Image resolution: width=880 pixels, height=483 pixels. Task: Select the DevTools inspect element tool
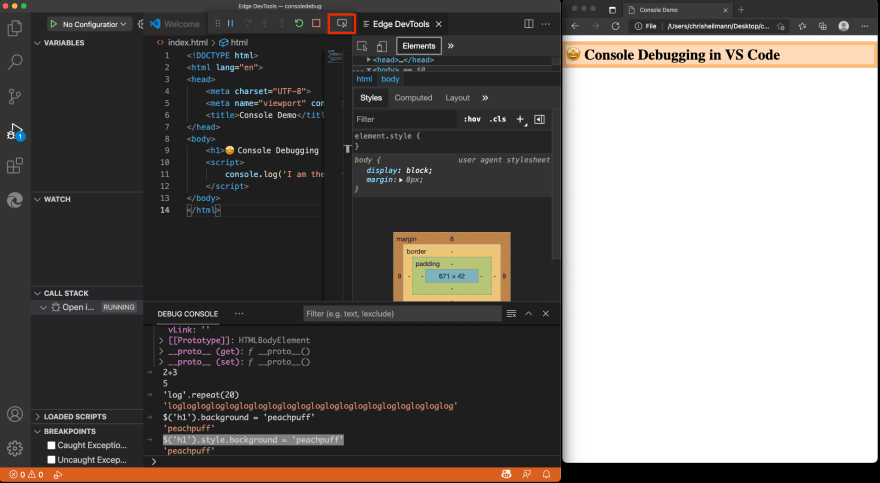tap(363, 46)
